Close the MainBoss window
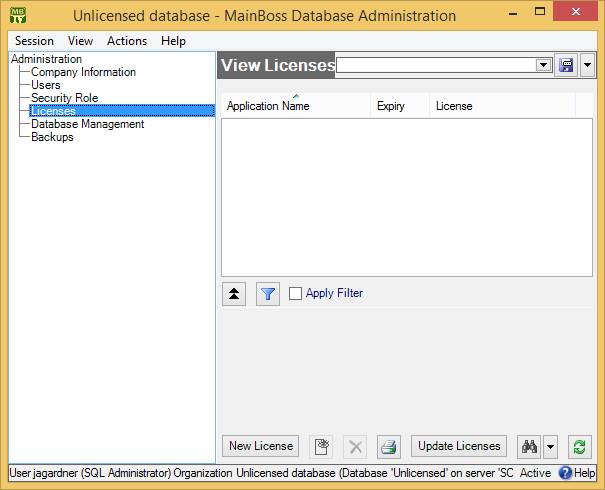The width and height of the screenshot is (605, 490). (x=576, y=12)
